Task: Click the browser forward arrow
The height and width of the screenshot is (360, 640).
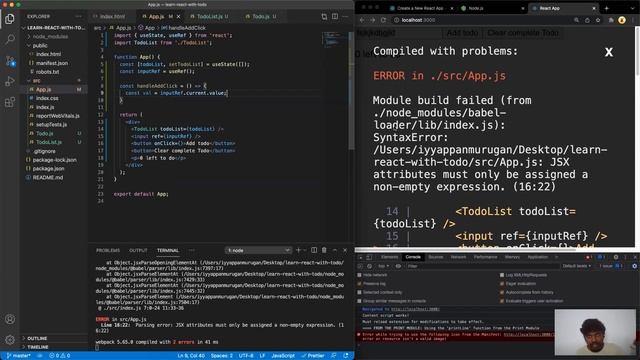Action: pyautogui.click(x=373, y=20)
